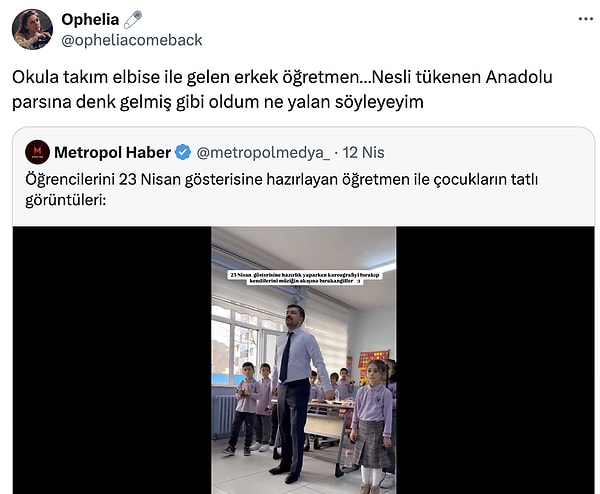Click the boys standing by the radiator
The image size is (600, 494).
pyautogui.click(x=253, y=408)
